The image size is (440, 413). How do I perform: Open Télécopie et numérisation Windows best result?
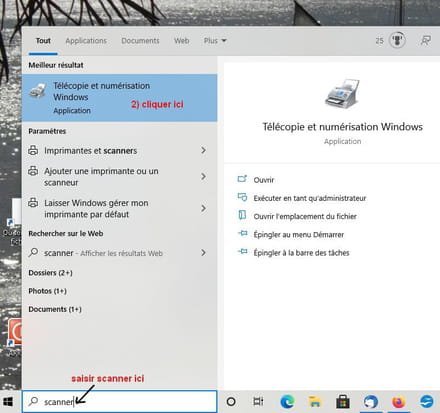click(x=119, y=98)
